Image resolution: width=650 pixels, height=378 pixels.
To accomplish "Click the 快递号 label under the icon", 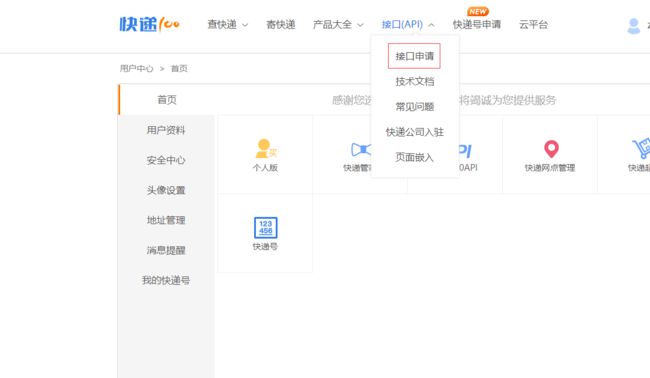I will tap(265, 246).
